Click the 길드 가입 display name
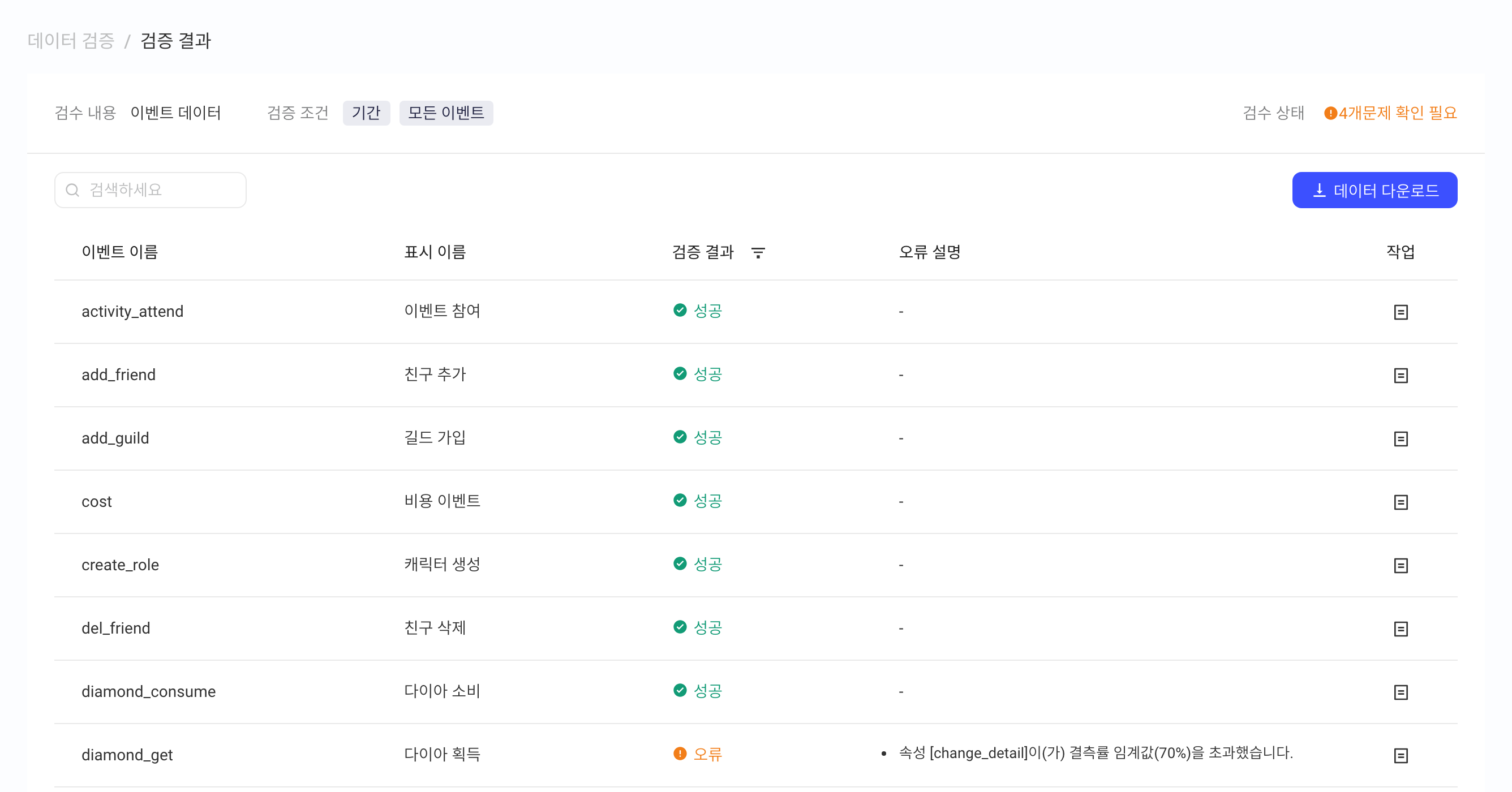 (435, 437)
